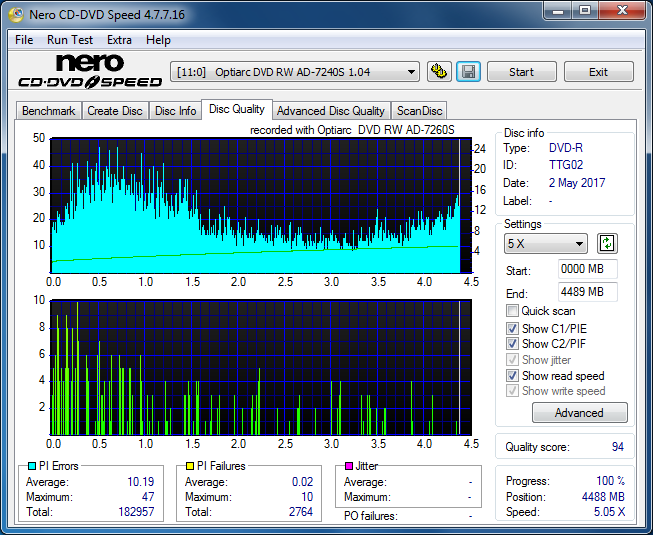Open the Optiarc drive selection dropdown

[x=295, y=72]
